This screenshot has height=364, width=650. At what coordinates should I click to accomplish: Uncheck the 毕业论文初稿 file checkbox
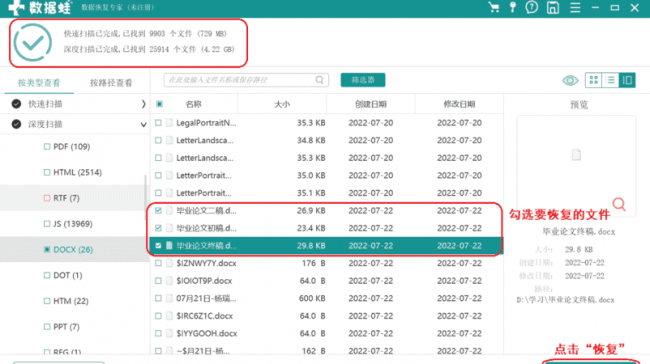pos(158,228)
